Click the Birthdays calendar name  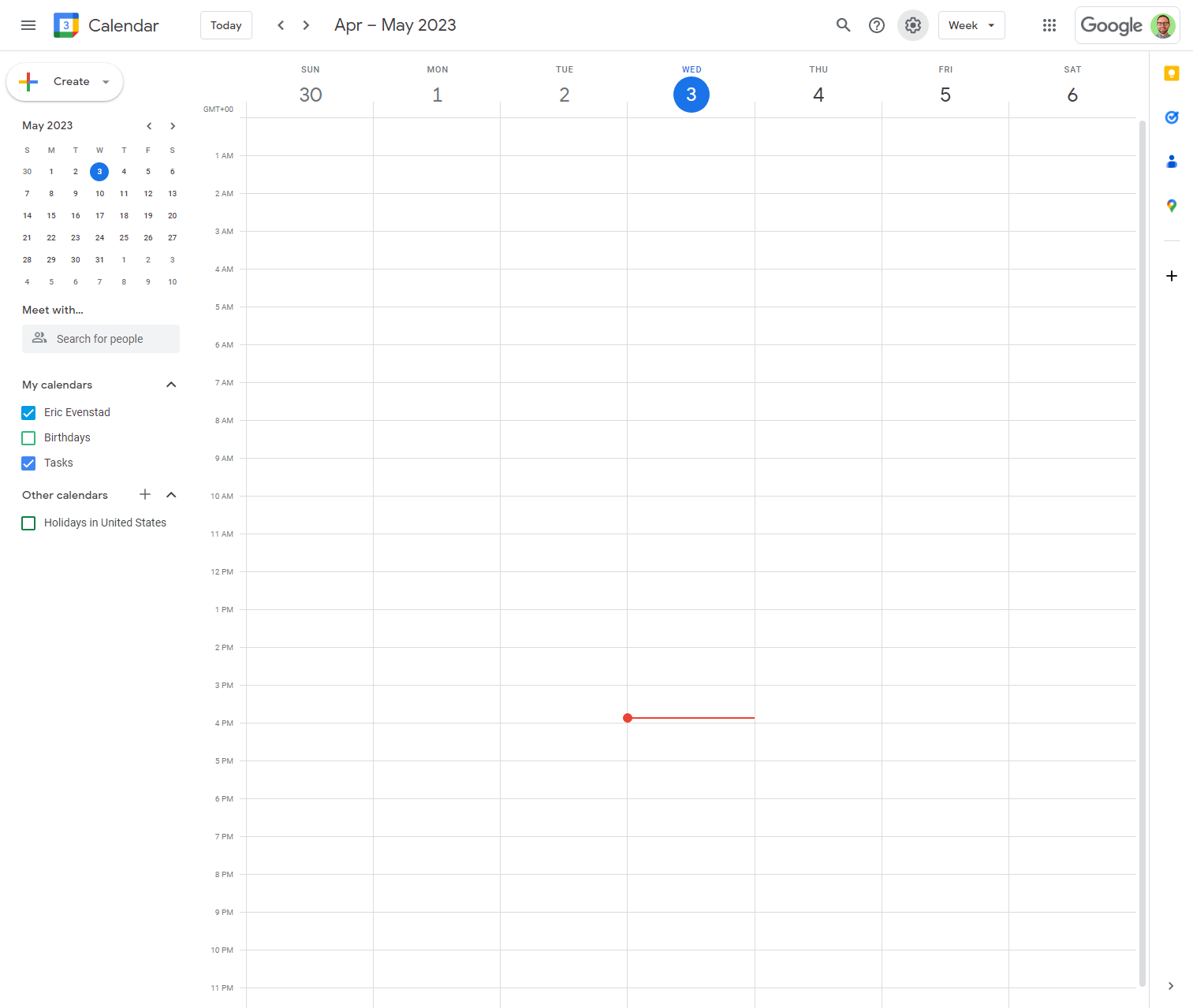67,437
